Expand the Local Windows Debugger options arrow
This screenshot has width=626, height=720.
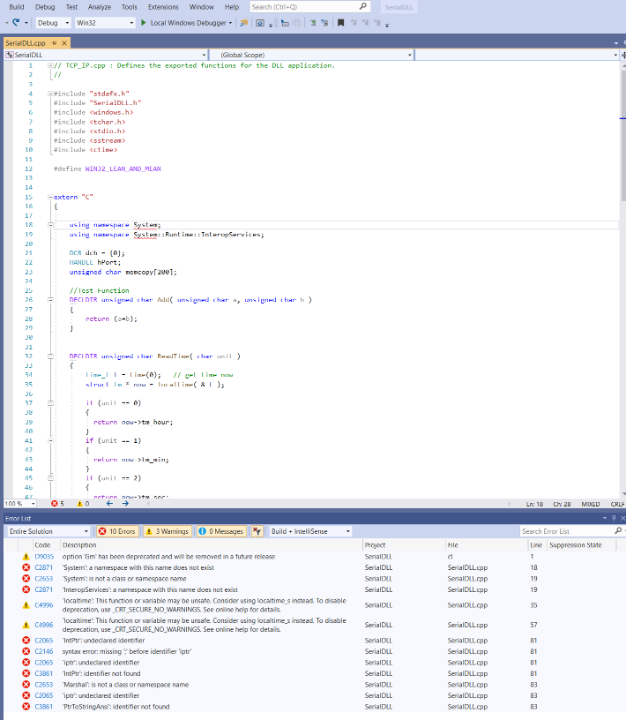coord(230,22)
